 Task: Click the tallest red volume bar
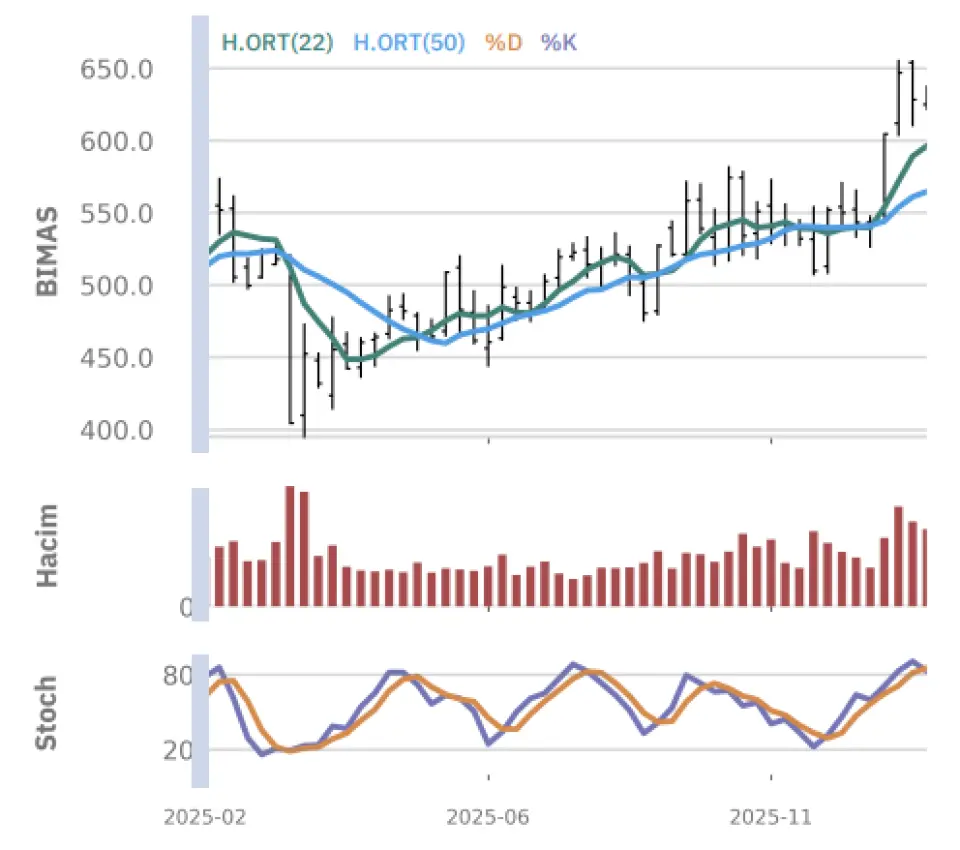(290, 545)
